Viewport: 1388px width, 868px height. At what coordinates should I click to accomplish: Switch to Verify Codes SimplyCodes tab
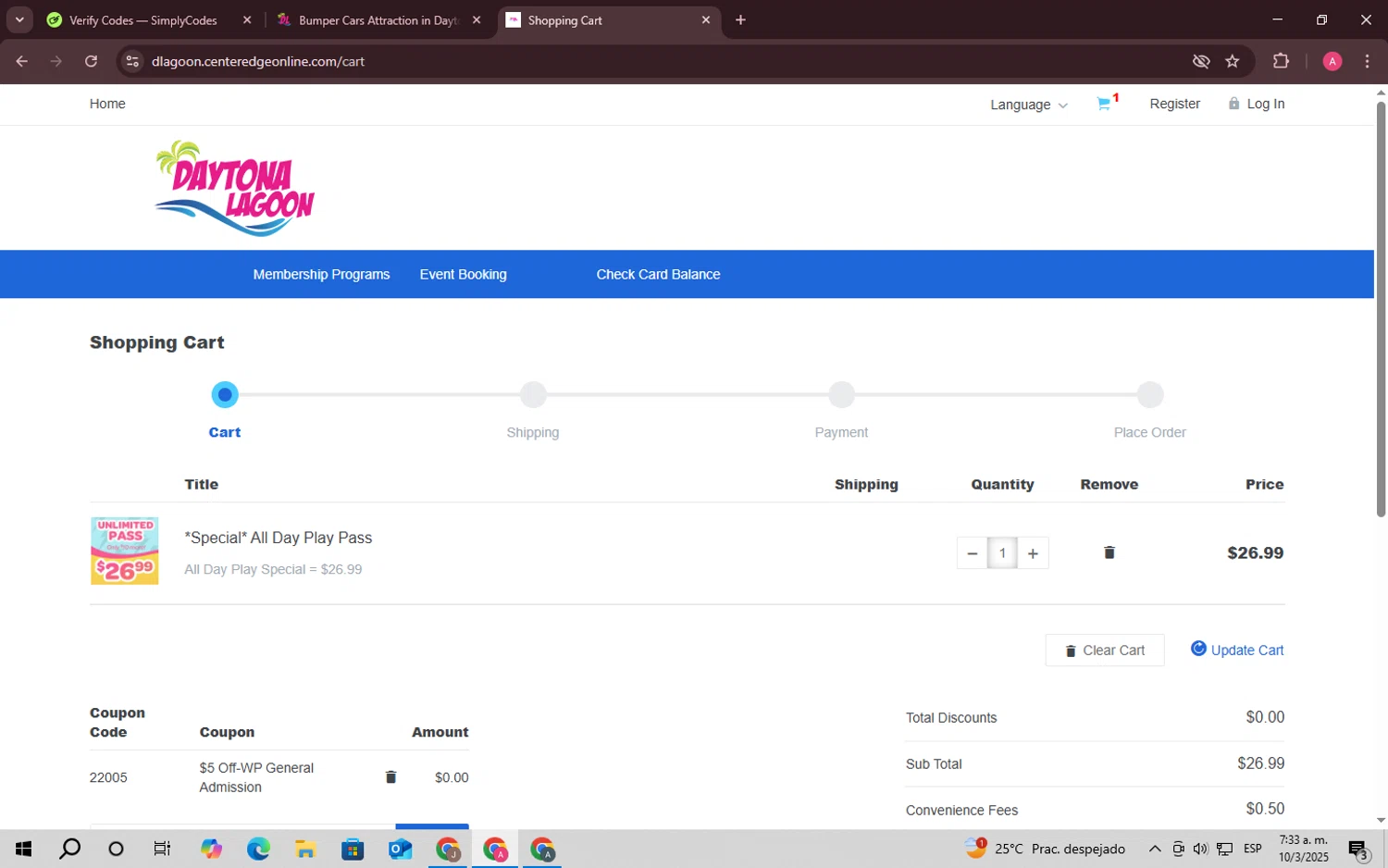(143, 20)
